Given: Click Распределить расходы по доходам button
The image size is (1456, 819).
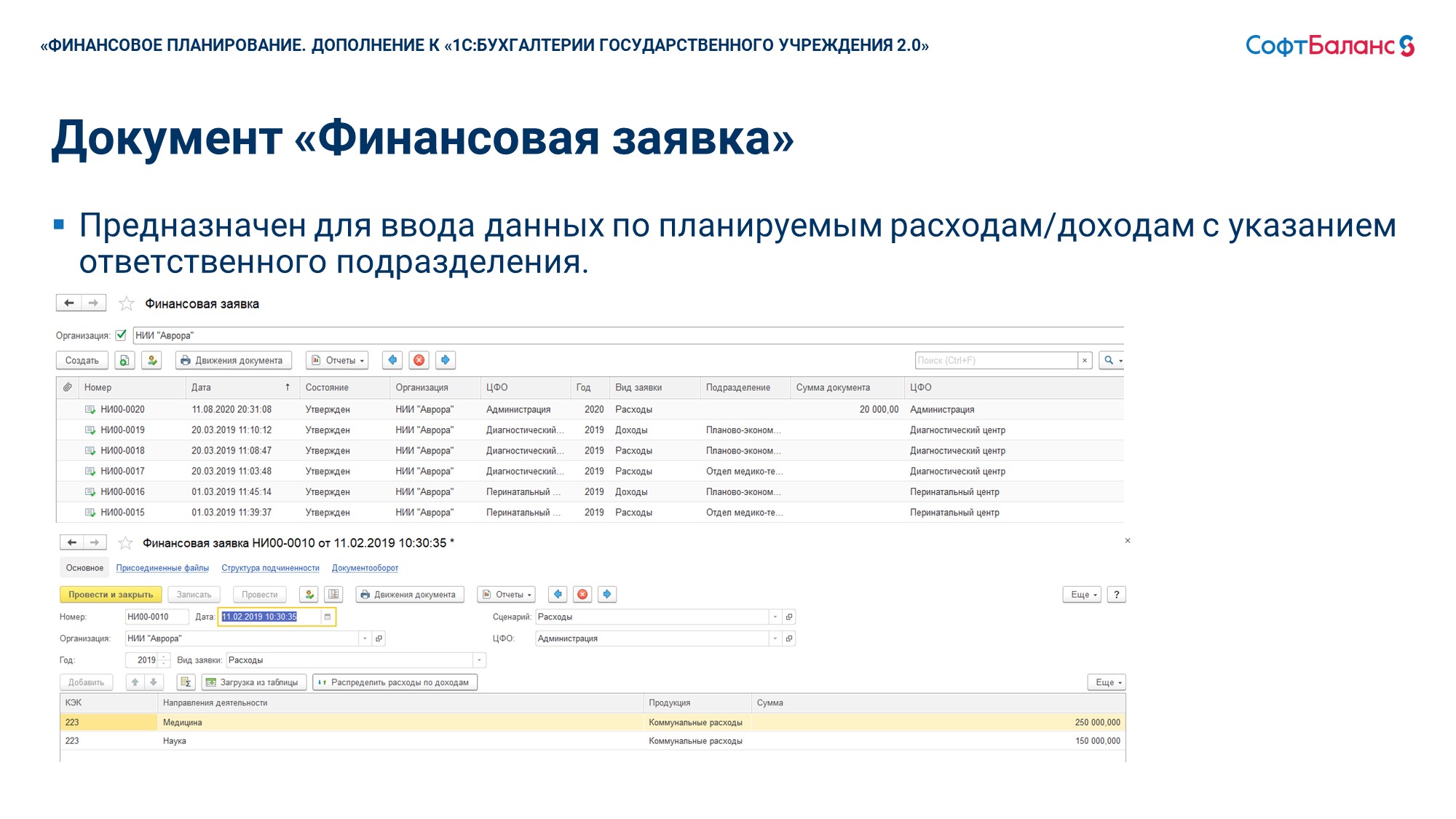Looking at the screenshot, I should click(x=395, y=682).
